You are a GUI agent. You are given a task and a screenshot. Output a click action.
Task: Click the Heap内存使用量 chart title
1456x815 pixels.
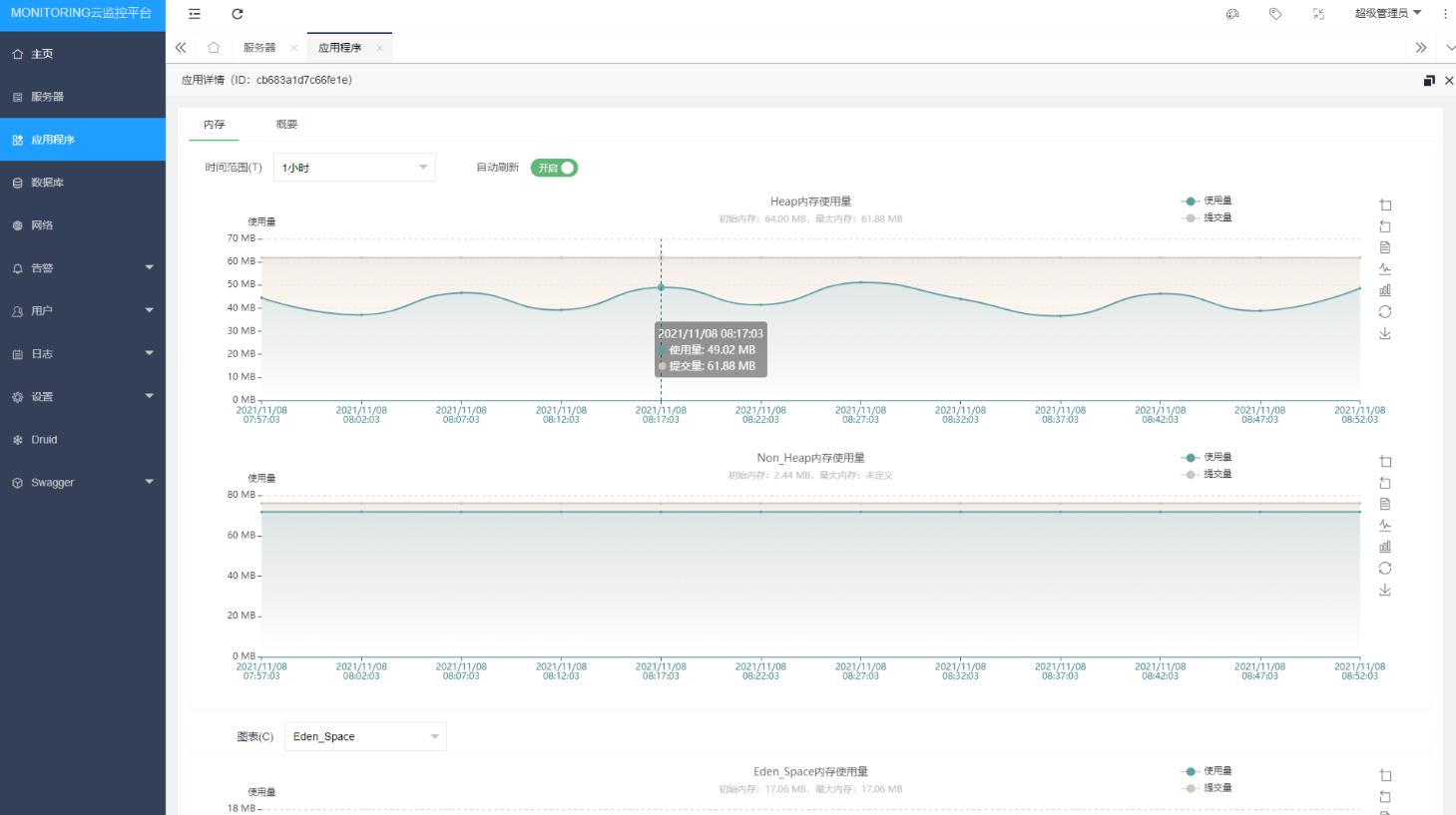click(x=810, y=202)
